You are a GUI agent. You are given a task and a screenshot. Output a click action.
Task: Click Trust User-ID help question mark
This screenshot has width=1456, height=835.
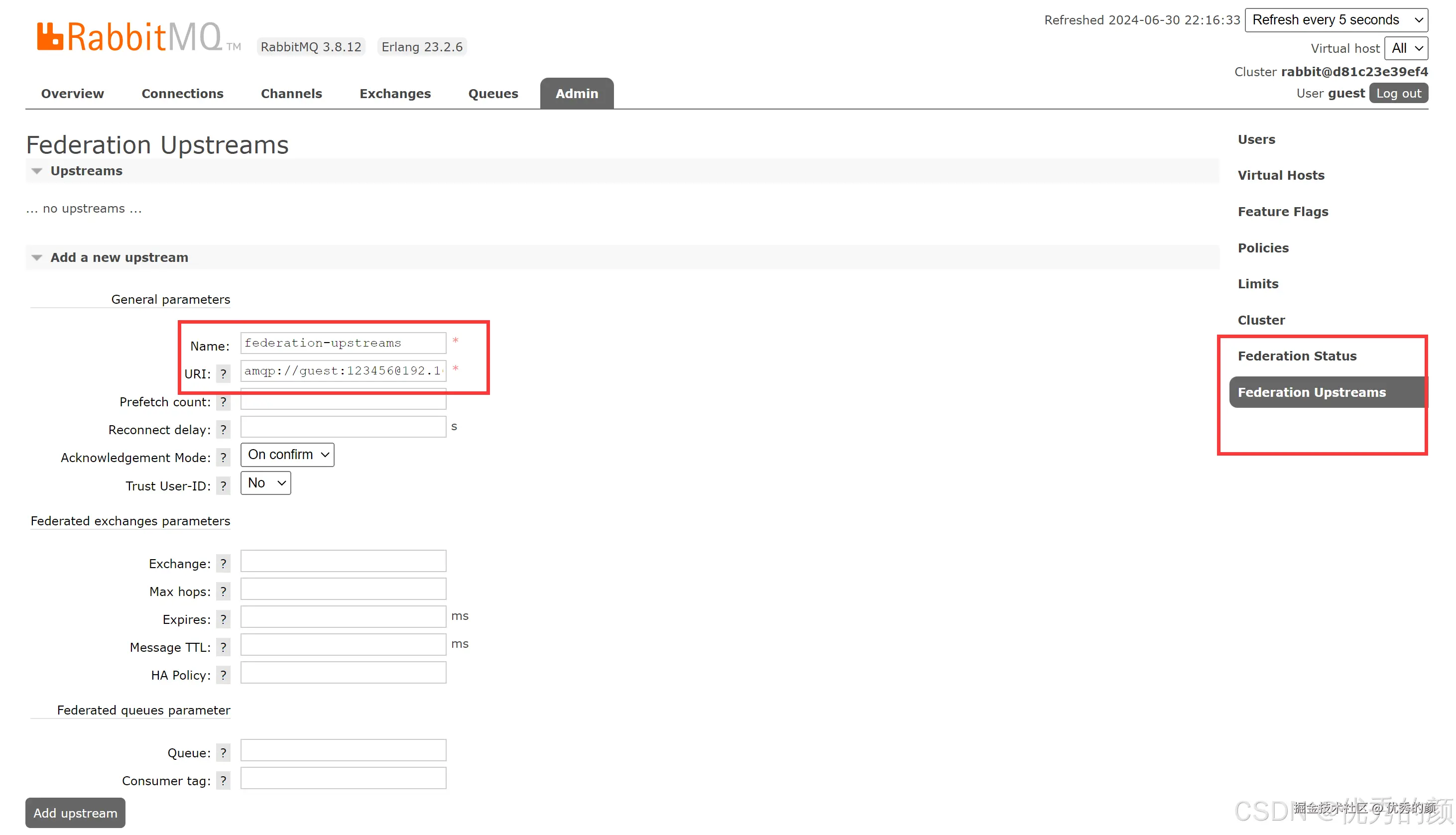tap(223, 486)
